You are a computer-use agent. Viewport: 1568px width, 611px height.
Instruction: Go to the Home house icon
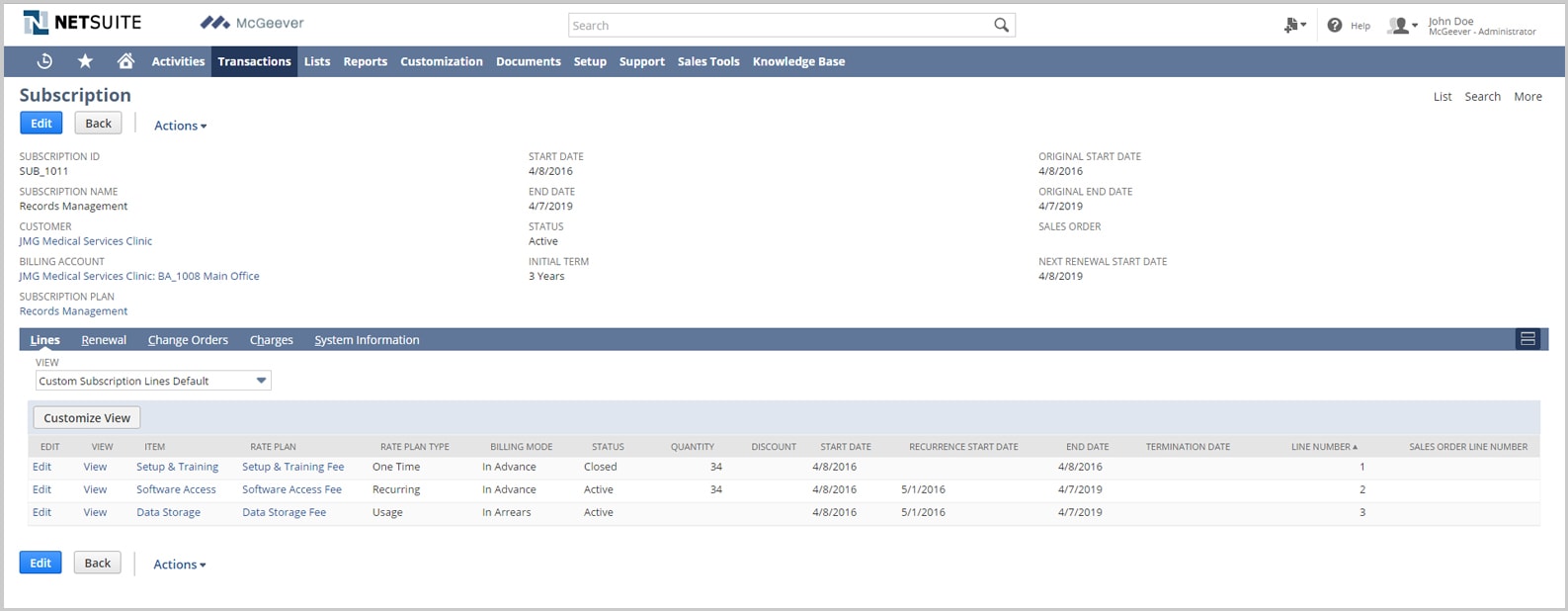pyautogui.click(x=125, y=61)
